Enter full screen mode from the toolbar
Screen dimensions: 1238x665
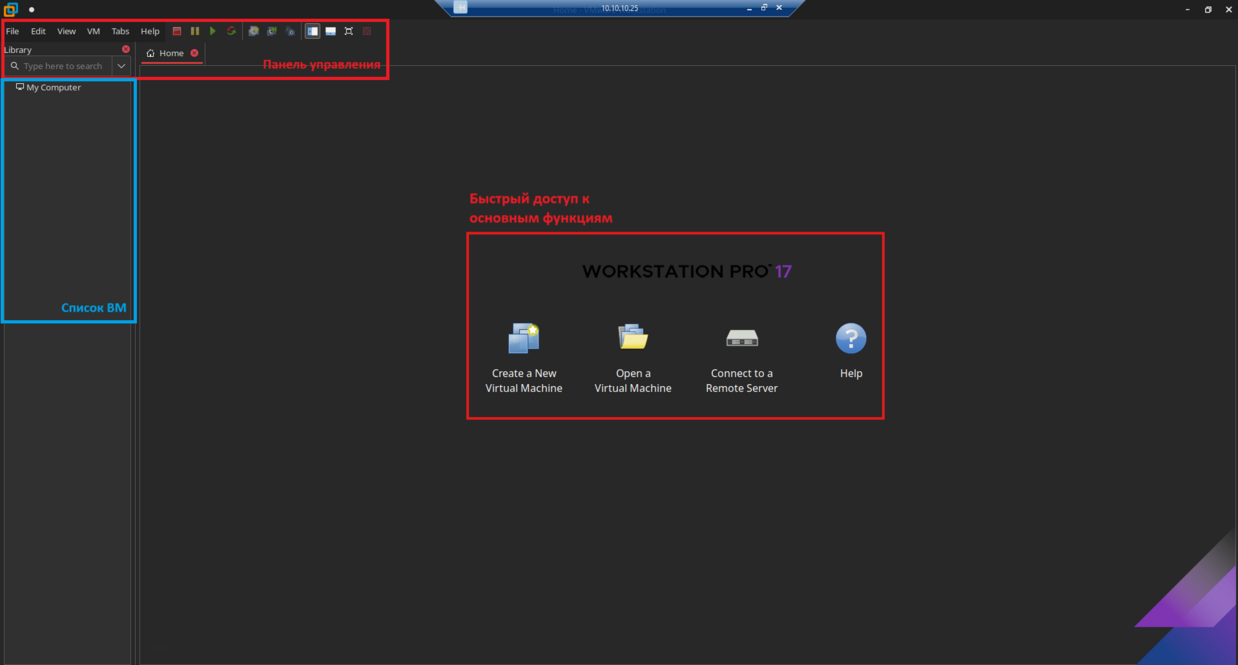click(349, 31)
